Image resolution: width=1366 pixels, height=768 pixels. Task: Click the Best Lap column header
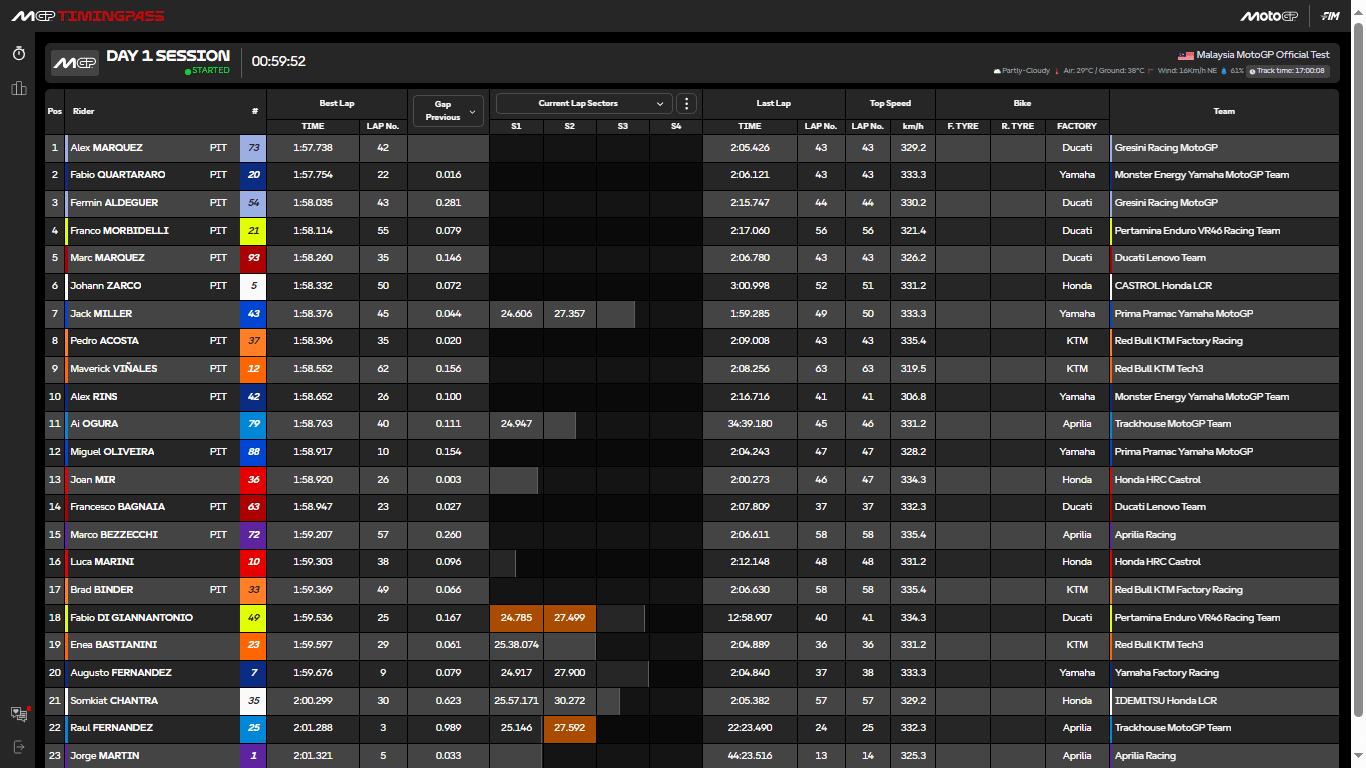[x=337, y=103]
